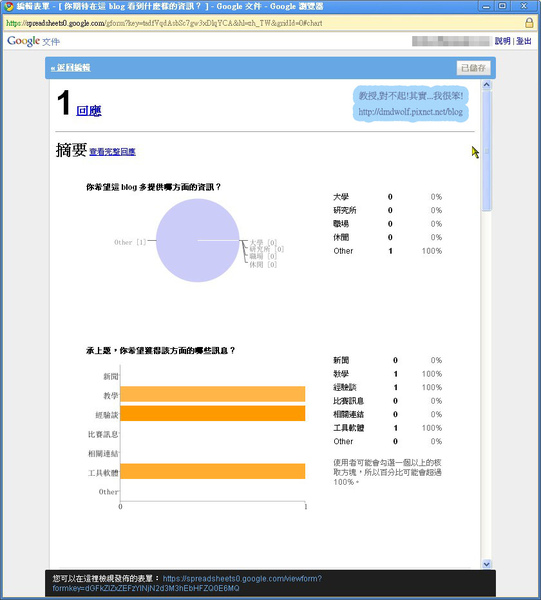
Task: Click the 工具軟體 row label in table
Action: coord(348,428)
